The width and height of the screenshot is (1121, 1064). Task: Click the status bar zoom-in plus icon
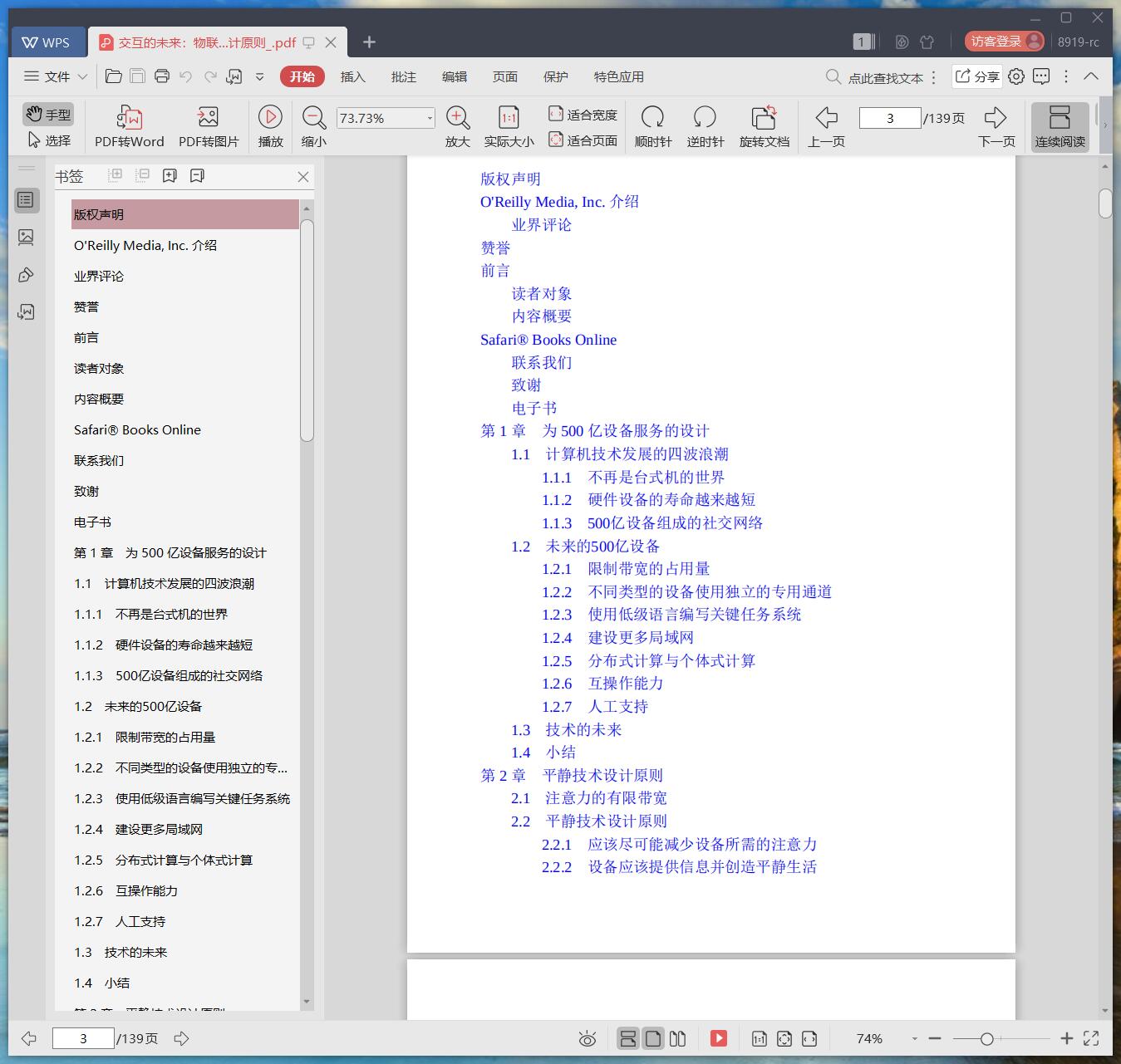pyautogui.click(x=1067, y=1038)
